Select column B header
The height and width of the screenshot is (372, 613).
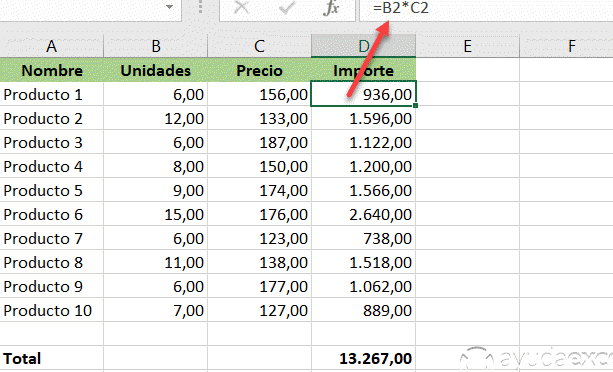pyautogui.click(x=156, y=46)
